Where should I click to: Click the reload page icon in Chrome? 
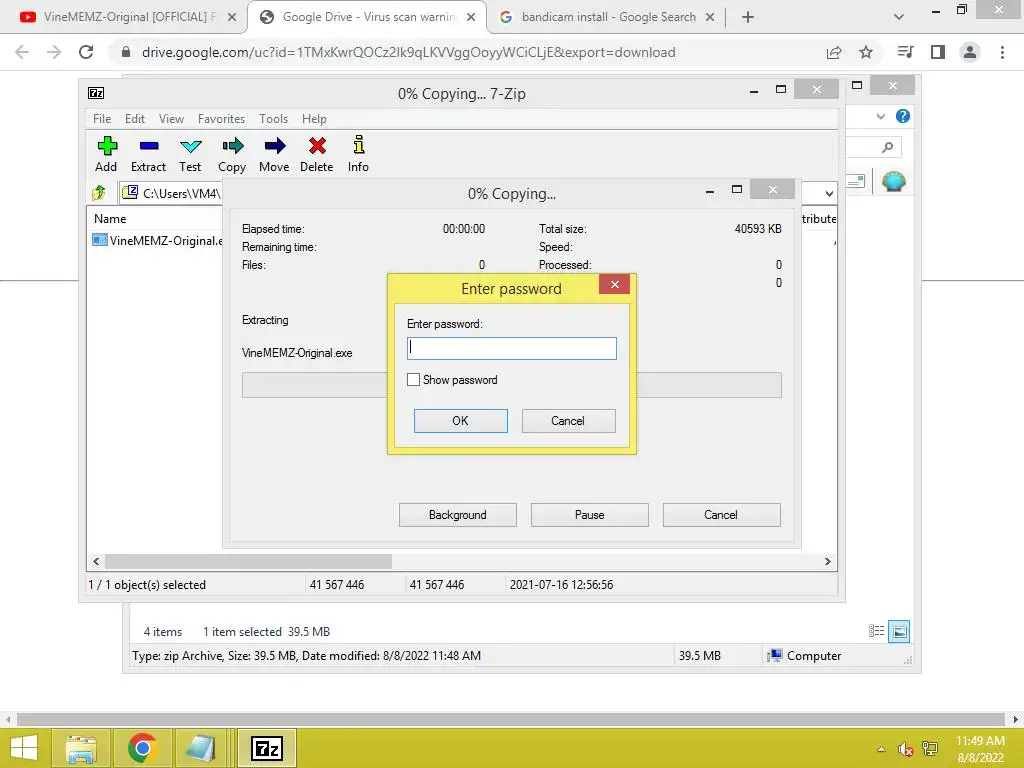(86, 52)
